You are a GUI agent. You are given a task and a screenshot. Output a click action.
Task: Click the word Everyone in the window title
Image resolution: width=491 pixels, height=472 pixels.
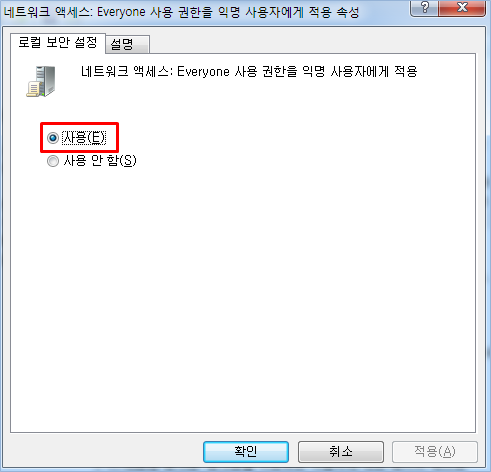pos(121,12)
